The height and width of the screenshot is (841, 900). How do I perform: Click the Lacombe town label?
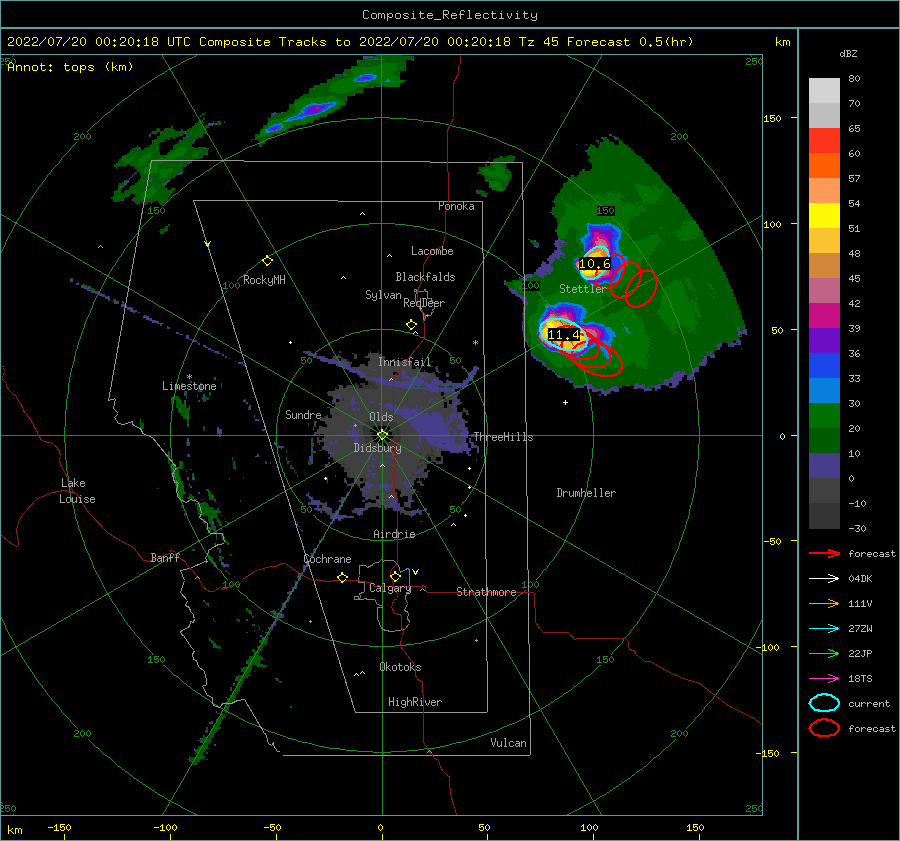coord(432,251)
